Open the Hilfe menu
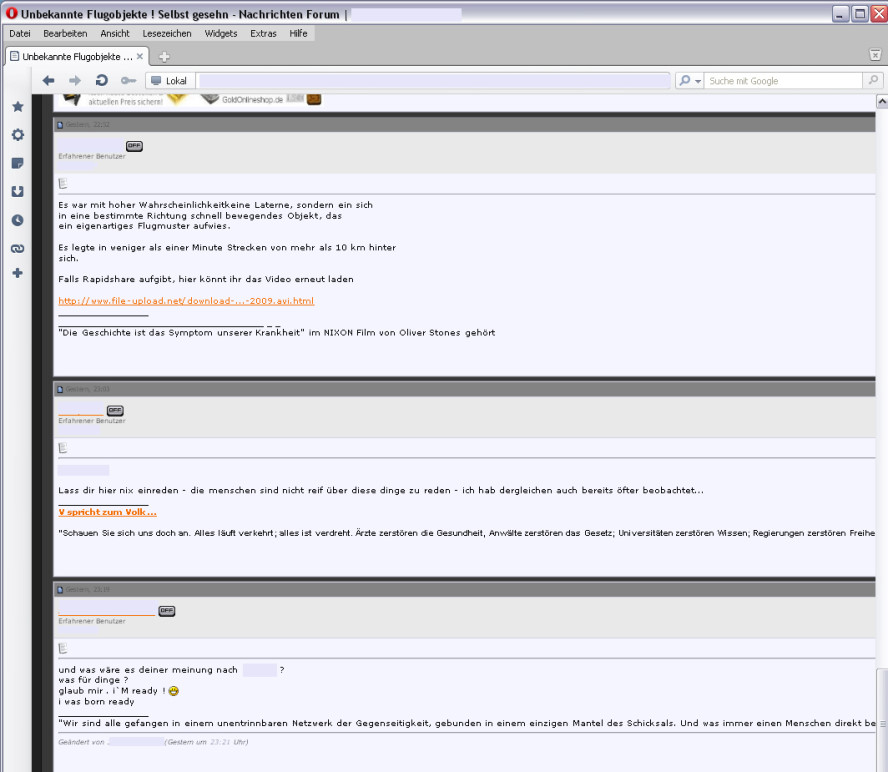This screenshot has width=888, height=772. click(x=298, y=33)
